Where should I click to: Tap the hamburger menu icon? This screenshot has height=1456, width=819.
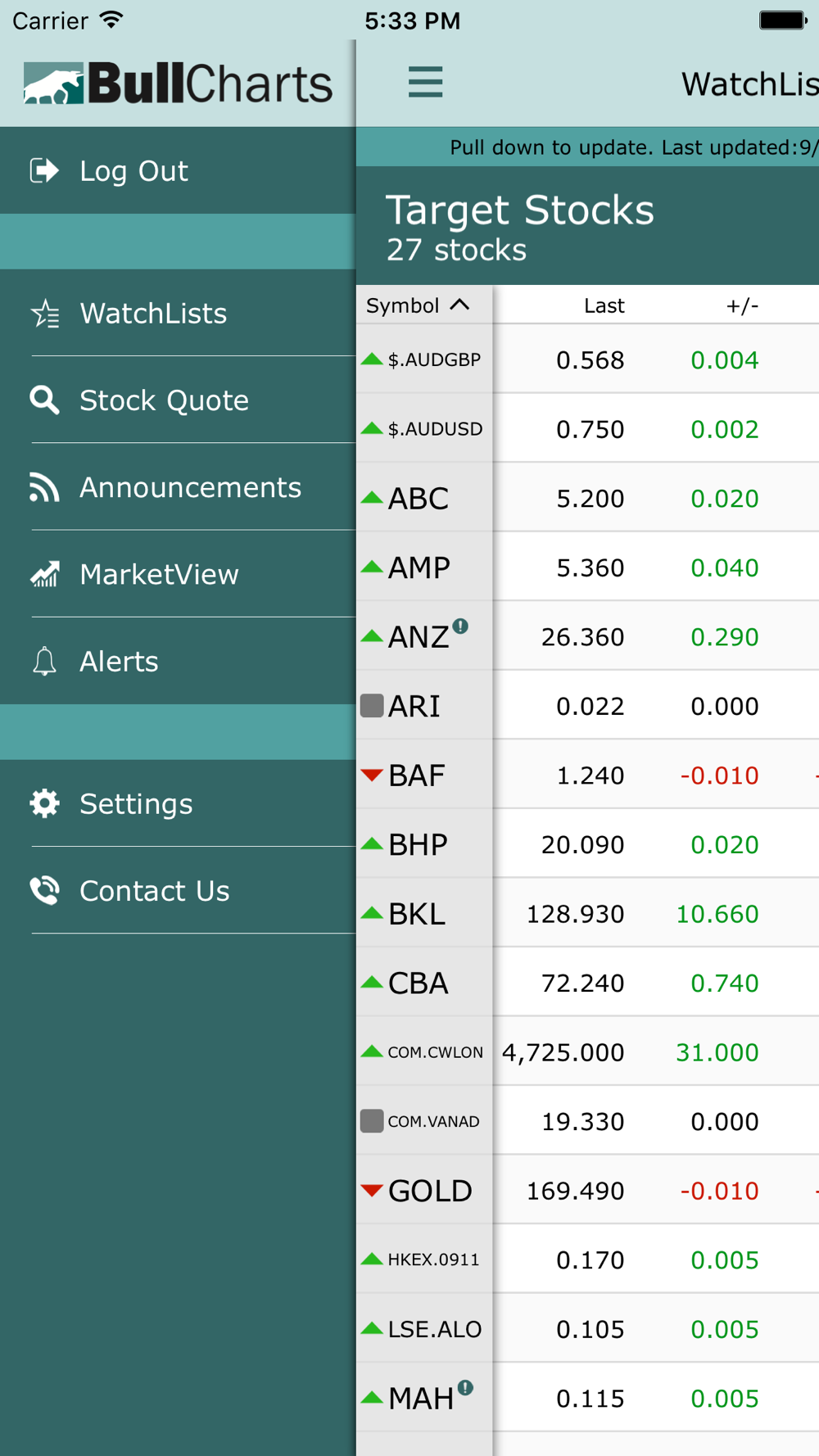tap(425, 82)
